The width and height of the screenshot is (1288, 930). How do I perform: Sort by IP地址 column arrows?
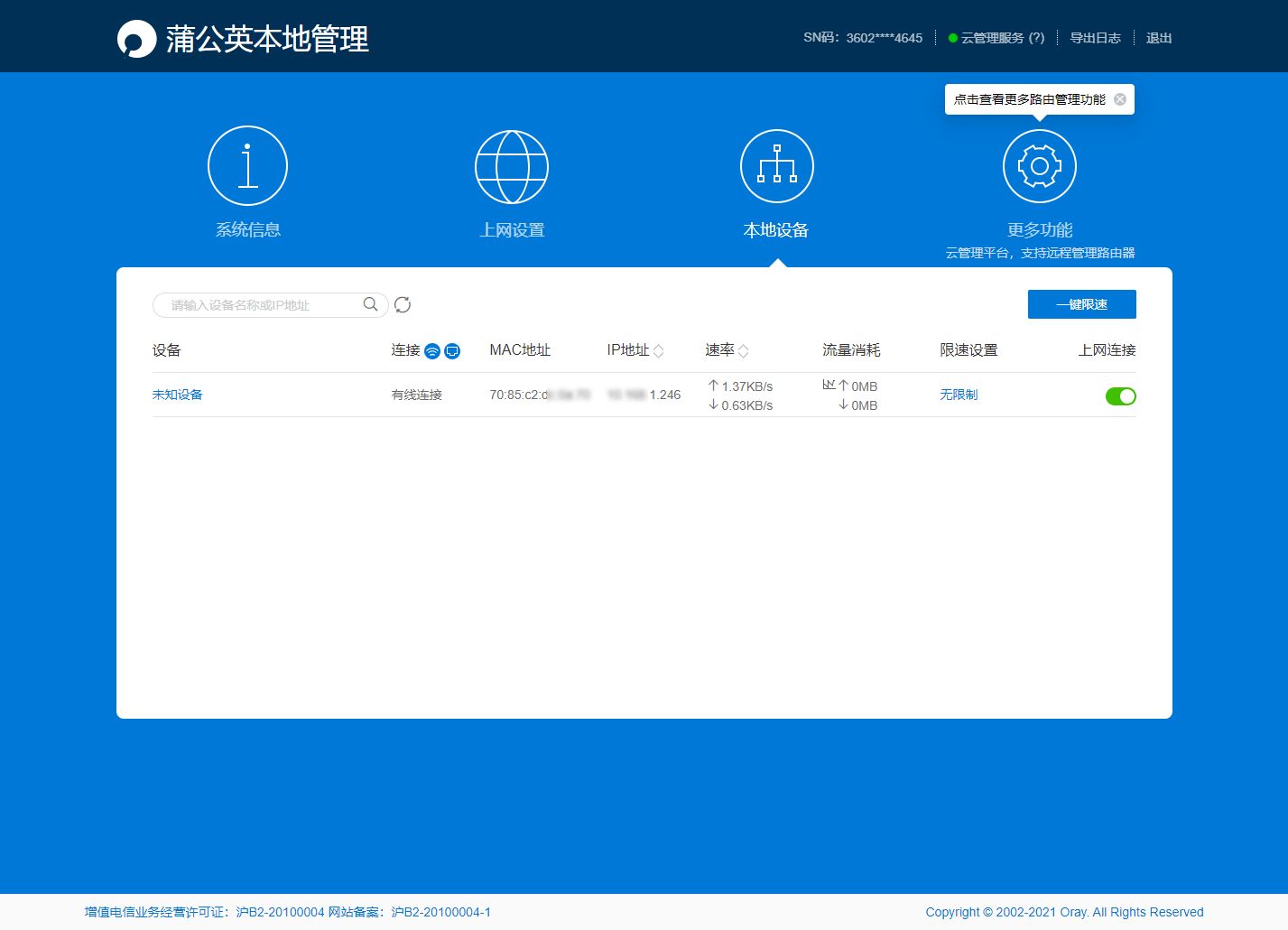[x=658, y=351]
